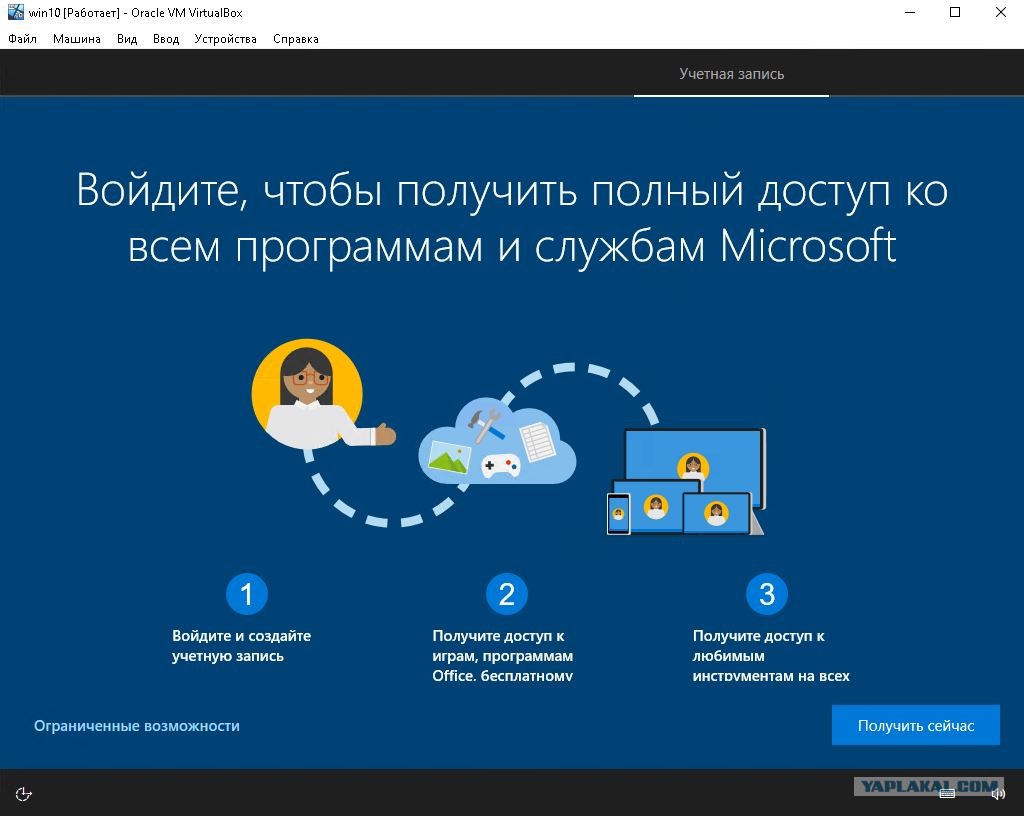The width and height of the screenshot is (1024, 816).
Task: Click text Получите доступ к играм
Action: (x=502, y=655)
